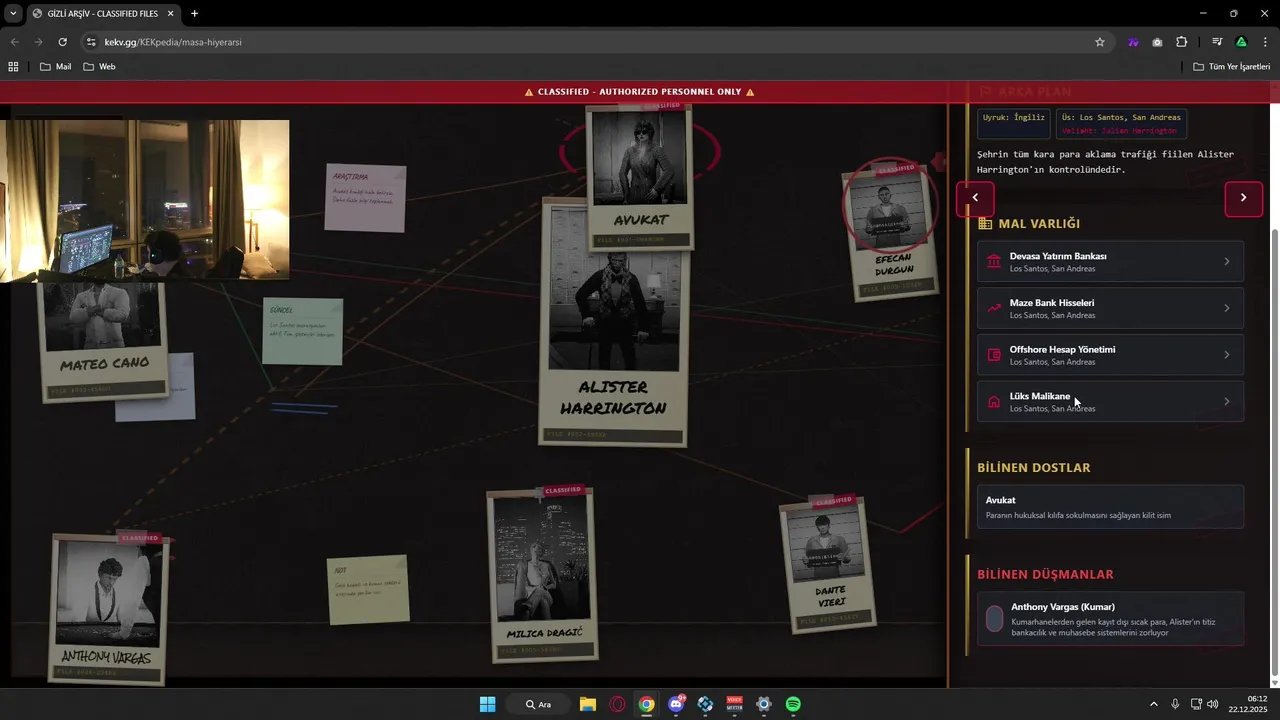The image size is (1280, 720).
Task: Open the Maze Bank Hisseleri asset row
Action: pyautogui.click(x=1110, y=308)
